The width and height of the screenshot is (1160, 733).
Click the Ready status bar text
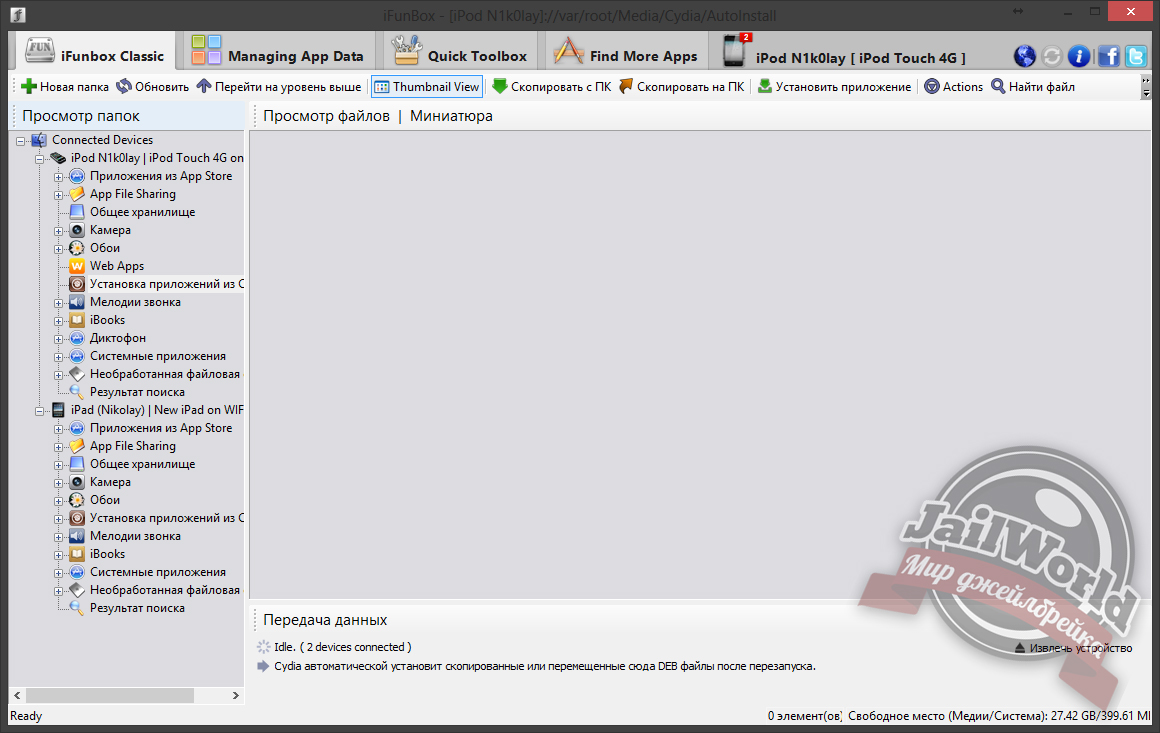pyautogui.click(x=26, y=716)
